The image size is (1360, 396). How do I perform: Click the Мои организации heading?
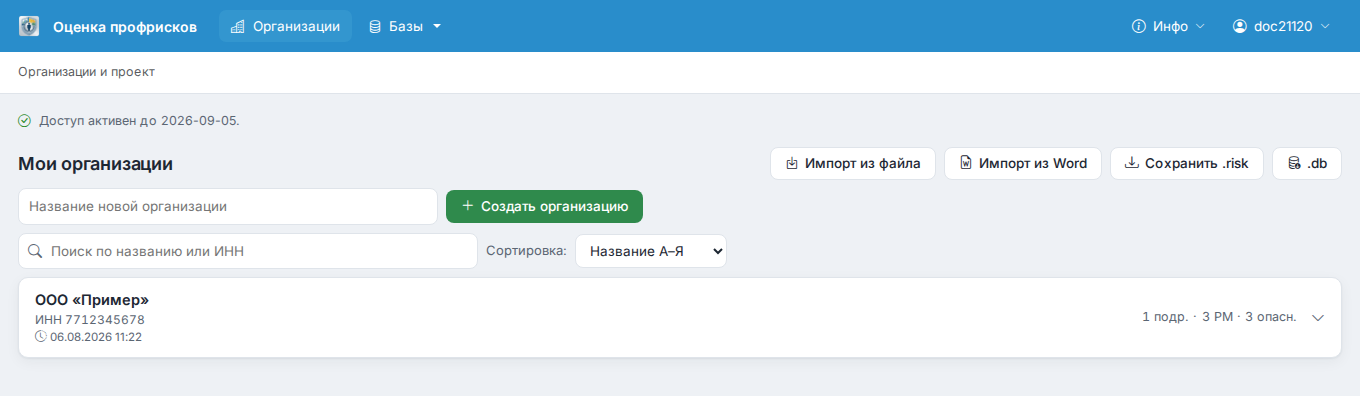[96, 164]
